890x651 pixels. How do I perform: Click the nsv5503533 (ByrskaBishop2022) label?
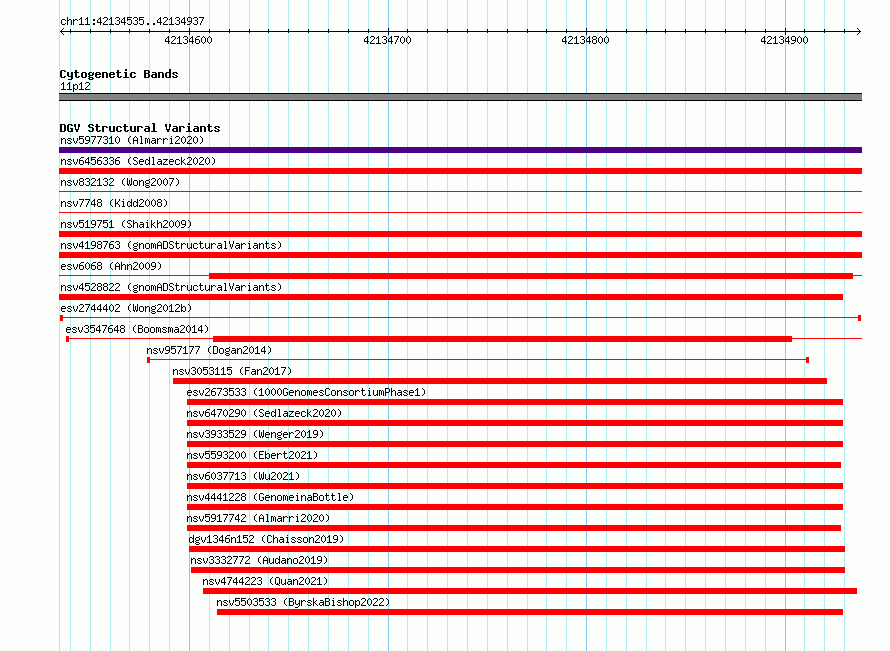coord(303,602)
